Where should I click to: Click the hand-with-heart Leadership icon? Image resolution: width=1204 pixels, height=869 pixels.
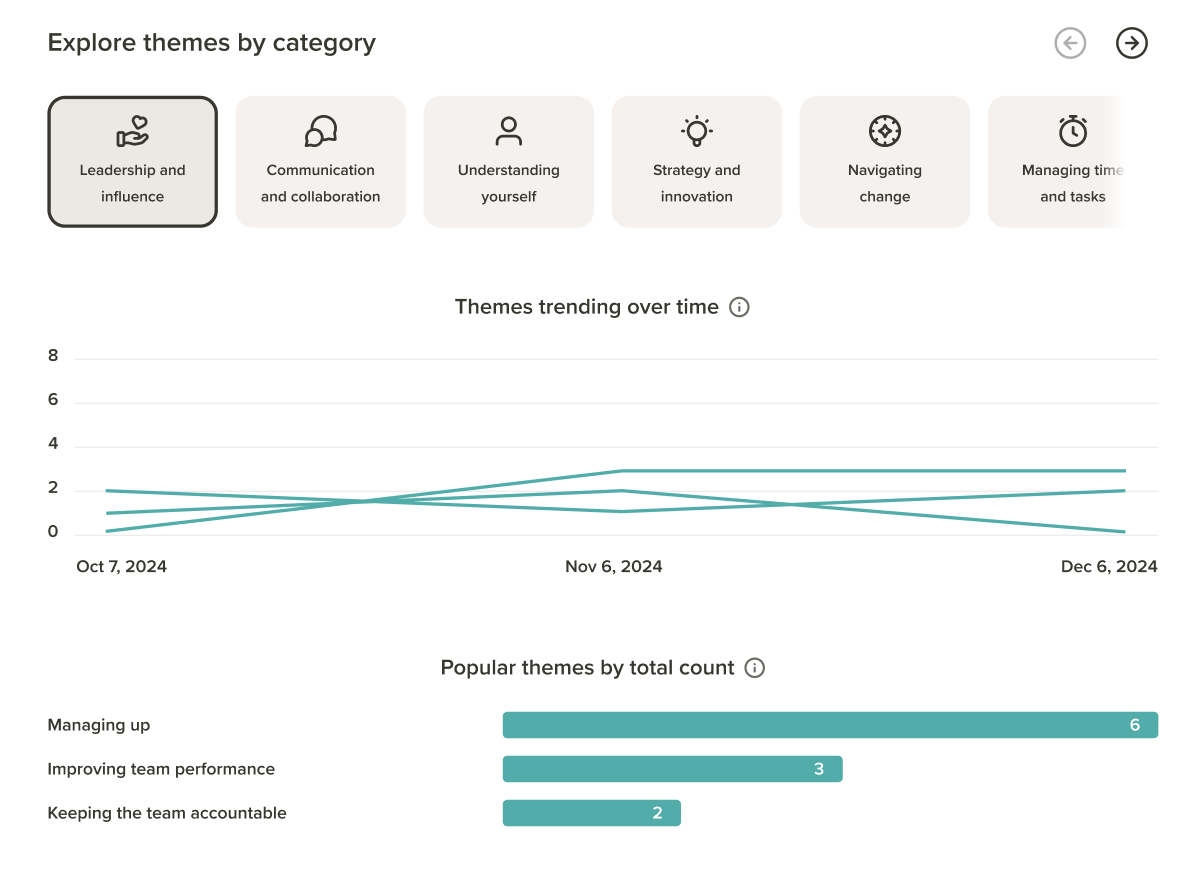[133, 131]
